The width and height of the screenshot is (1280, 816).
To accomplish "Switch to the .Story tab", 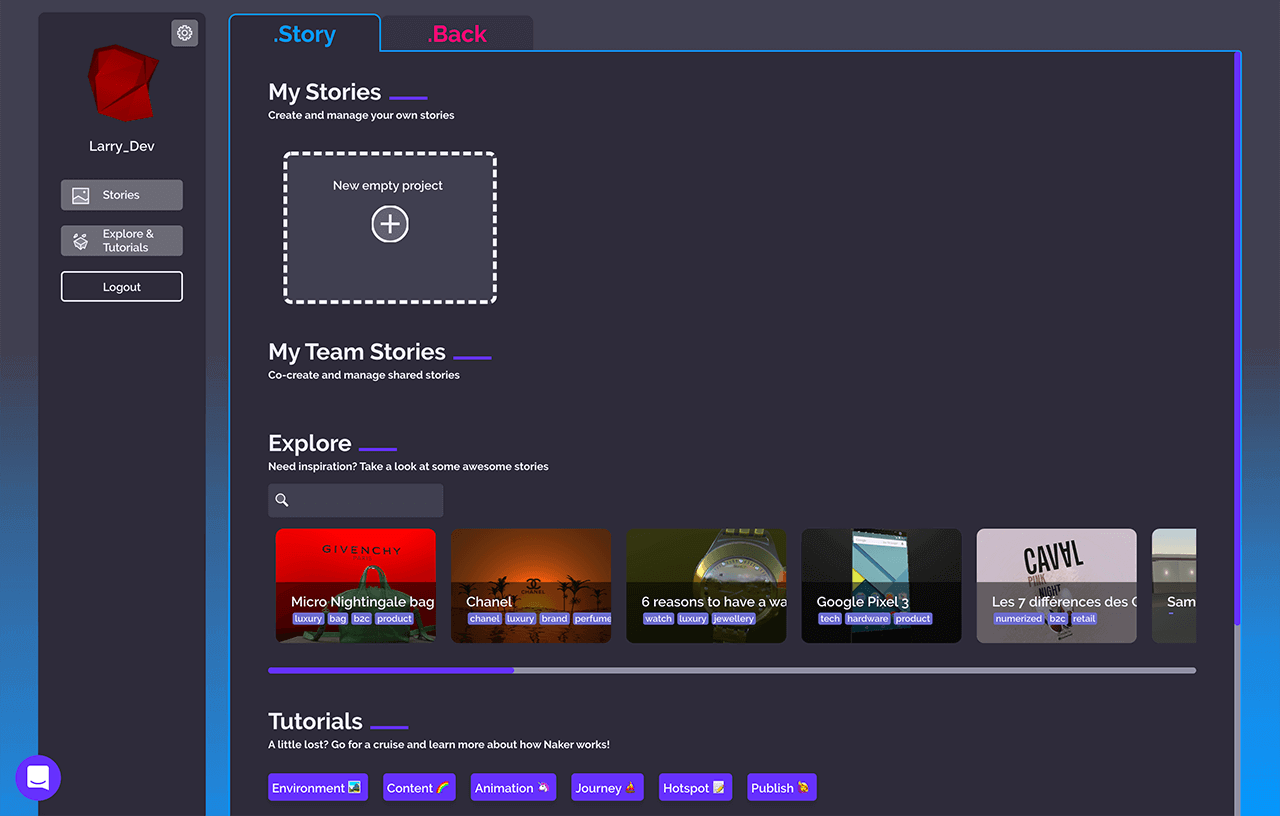I will pyautogui.click(x=305, y=34).
